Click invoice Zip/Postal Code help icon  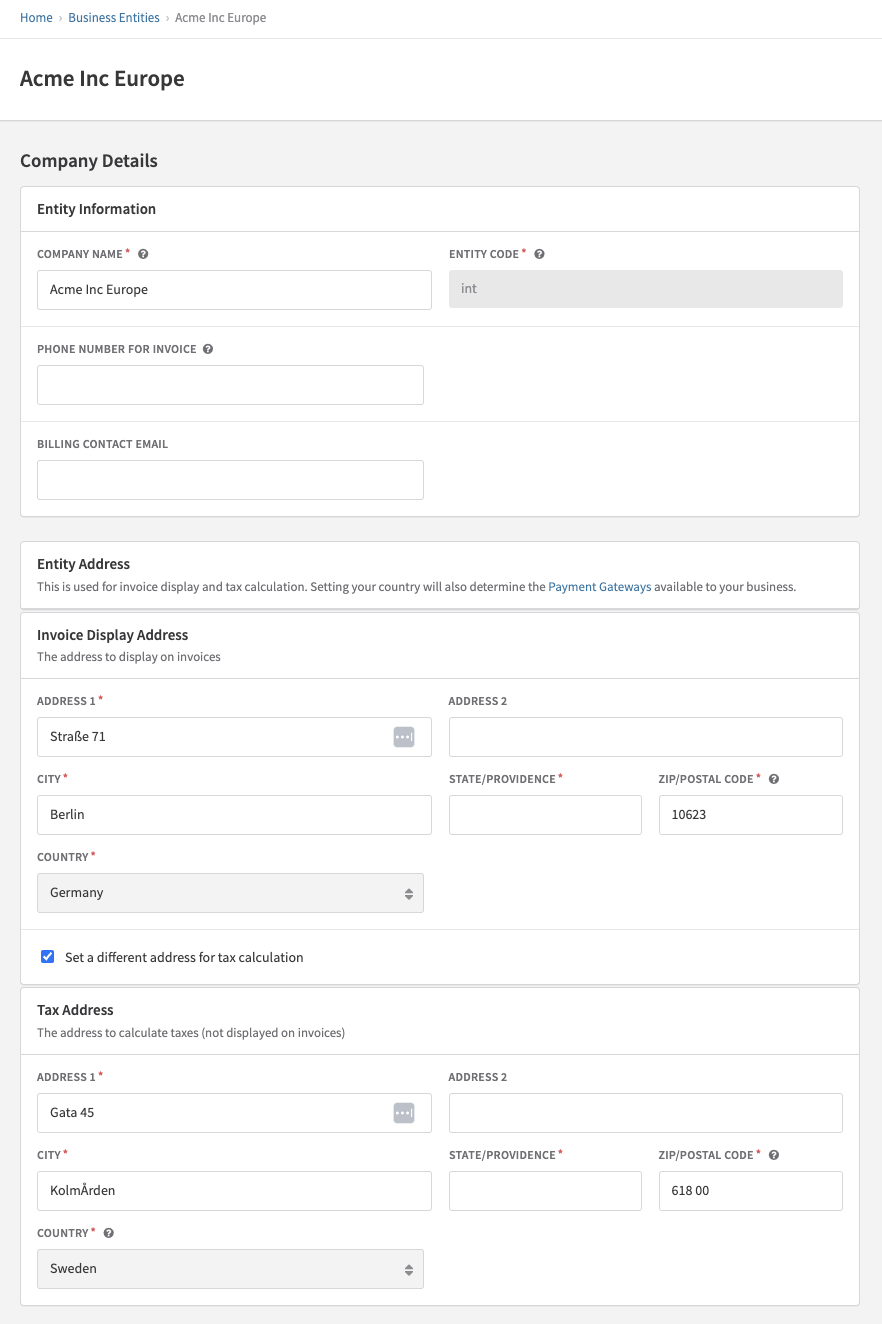click(x=774, y=779)
